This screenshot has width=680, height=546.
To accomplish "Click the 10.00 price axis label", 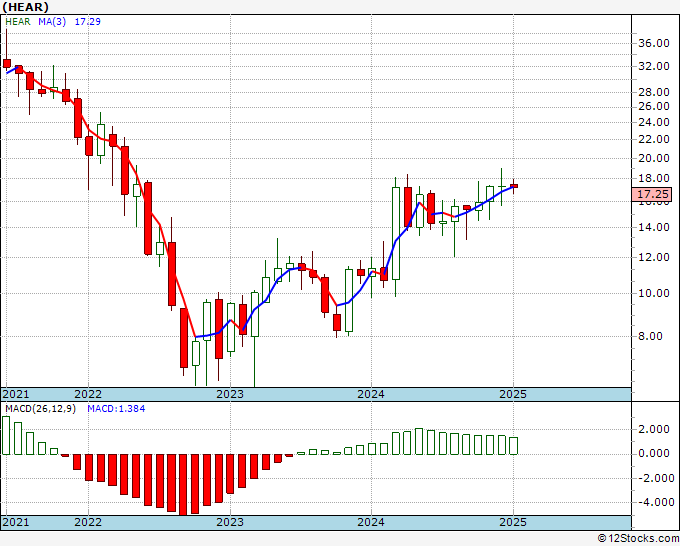I will pos(654,293).
